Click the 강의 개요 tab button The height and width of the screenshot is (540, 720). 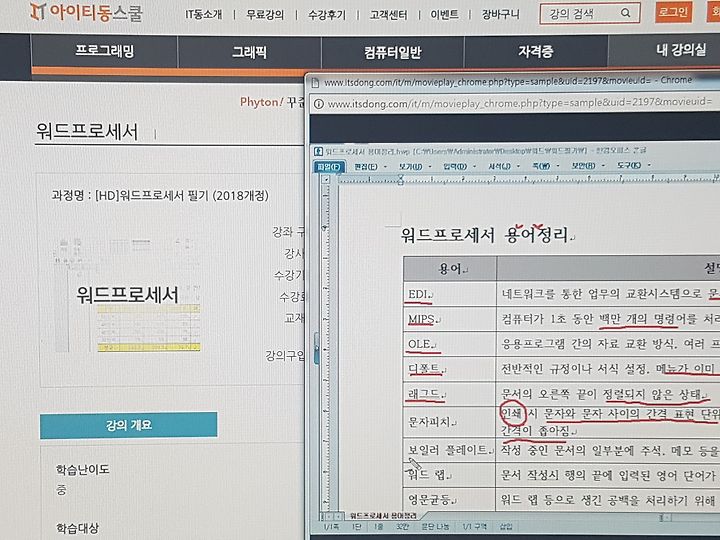point(129,425)
